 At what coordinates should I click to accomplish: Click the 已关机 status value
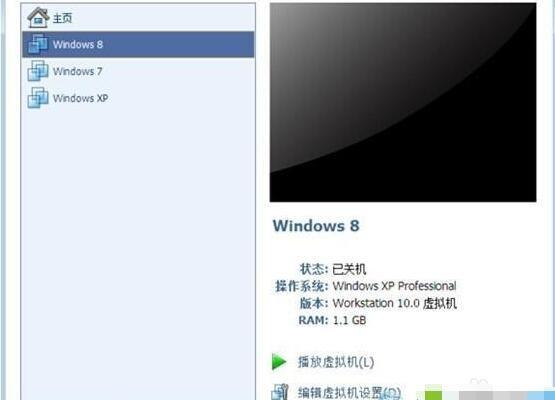349,269
